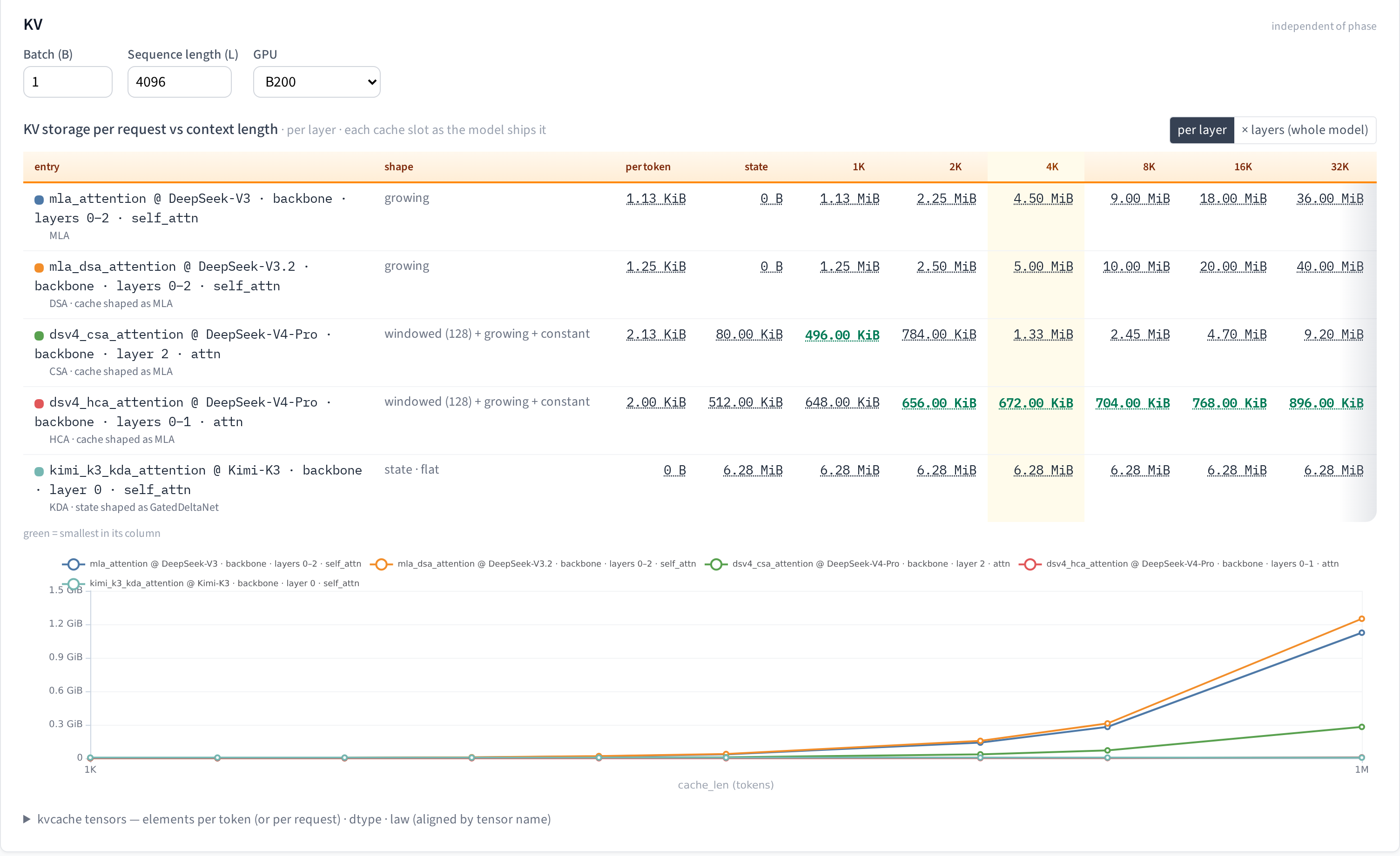Toggle dsv4_csa_attention series in chart legend
The height and width of the screenshot is (856, 1400).
point(857,564)
